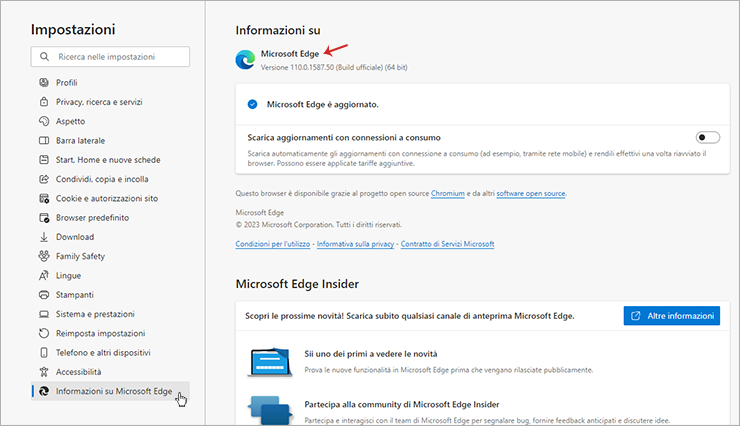Select Informazioni su Microsoft Edge entry
The width and height of the screenshot is (740, 426).
pos(110,391)
